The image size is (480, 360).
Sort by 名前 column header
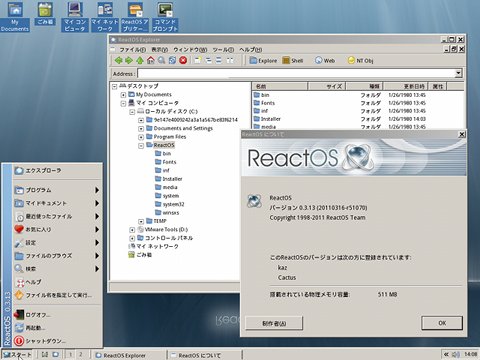click(279, 86)
